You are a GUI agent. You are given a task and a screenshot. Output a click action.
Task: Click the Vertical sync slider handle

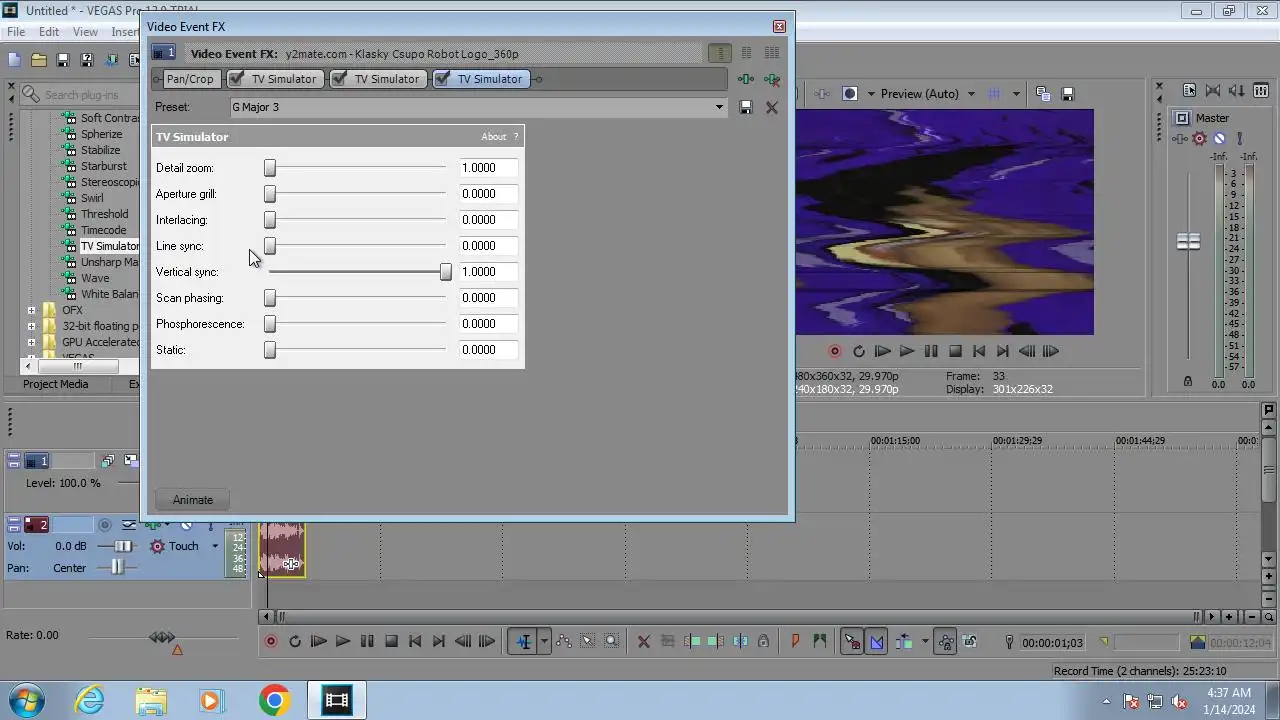pyautogui.click(x=445, y=272)
